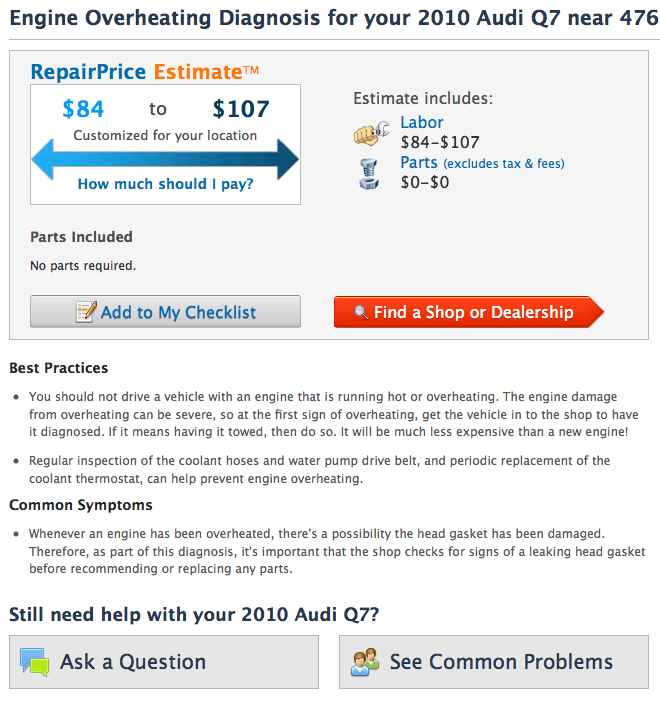Click the $84 low price value
The image size is (660, 701).
click(x=83, y=109)
